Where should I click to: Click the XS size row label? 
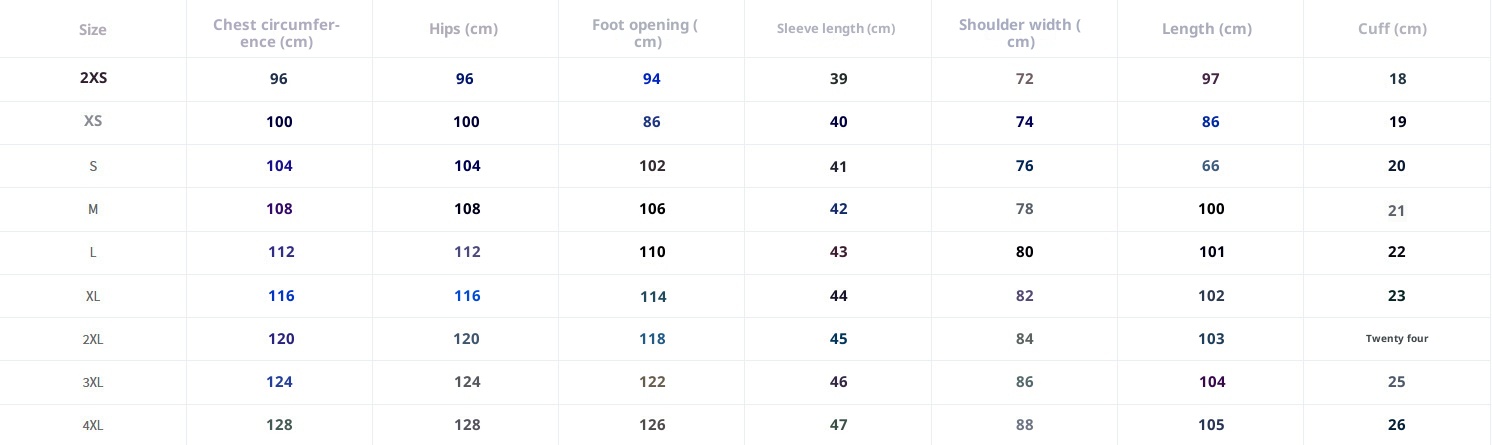point(93,121)
